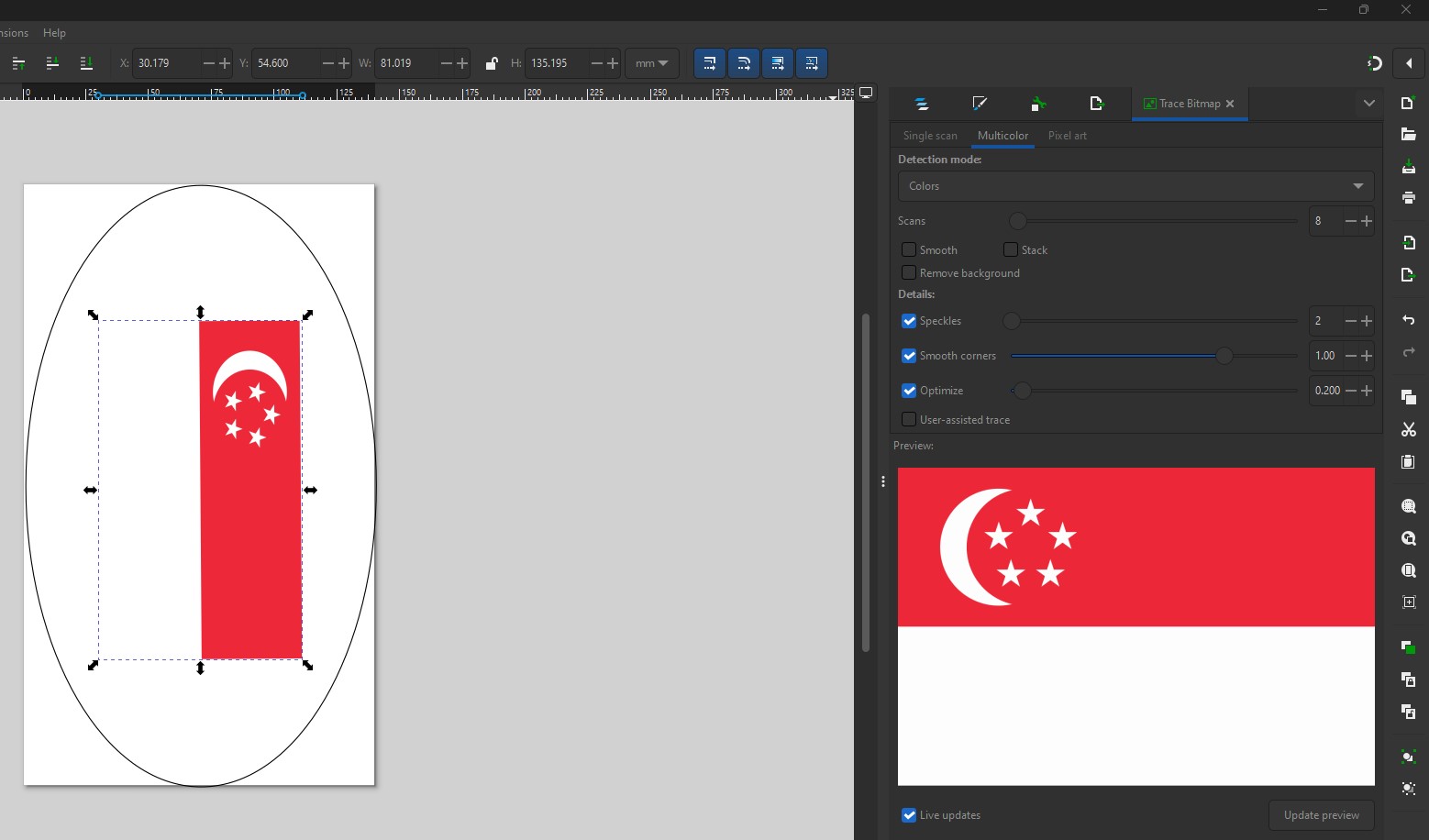This screenshot has height=840, width=1429.
Task: Click the Scans slider handle
Action: point(1017,221)
